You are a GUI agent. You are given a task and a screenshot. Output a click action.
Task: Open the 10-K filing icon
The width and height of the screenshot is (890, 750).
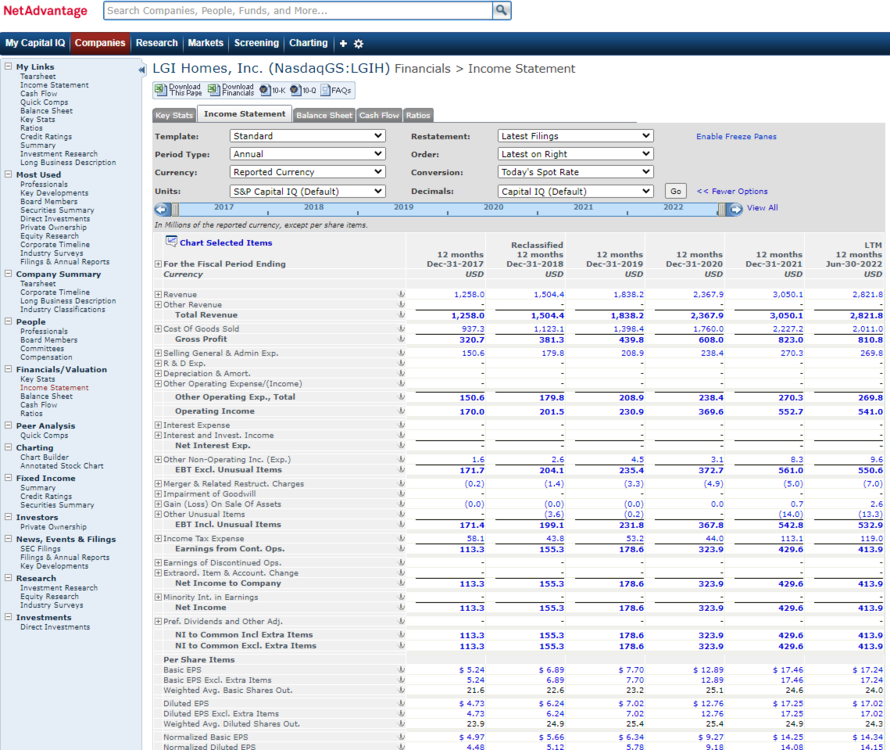pos(265,90)
